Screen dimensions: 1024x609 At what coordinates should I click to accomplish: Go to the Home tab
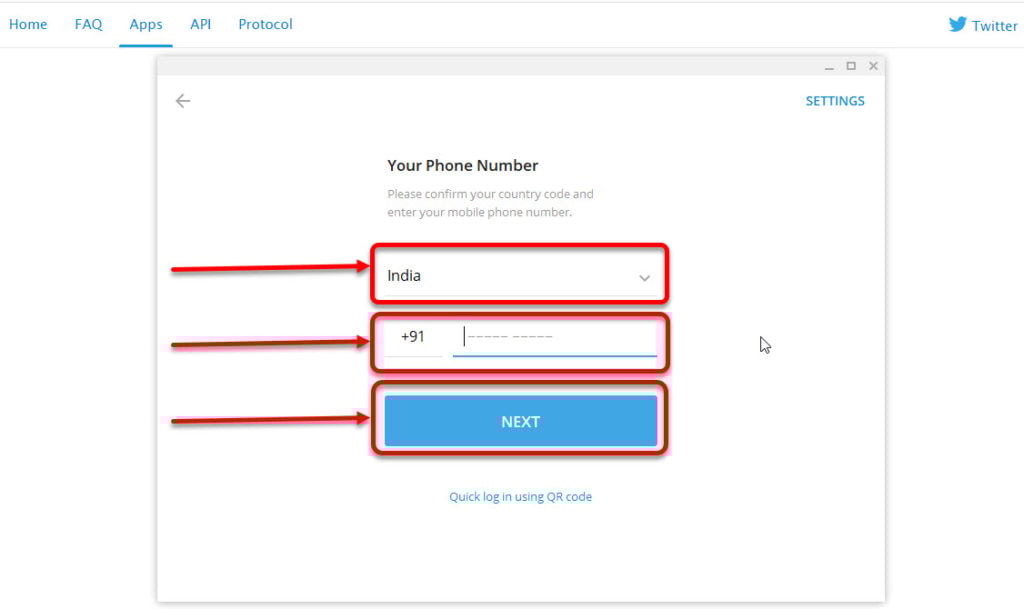coord(28,24)
